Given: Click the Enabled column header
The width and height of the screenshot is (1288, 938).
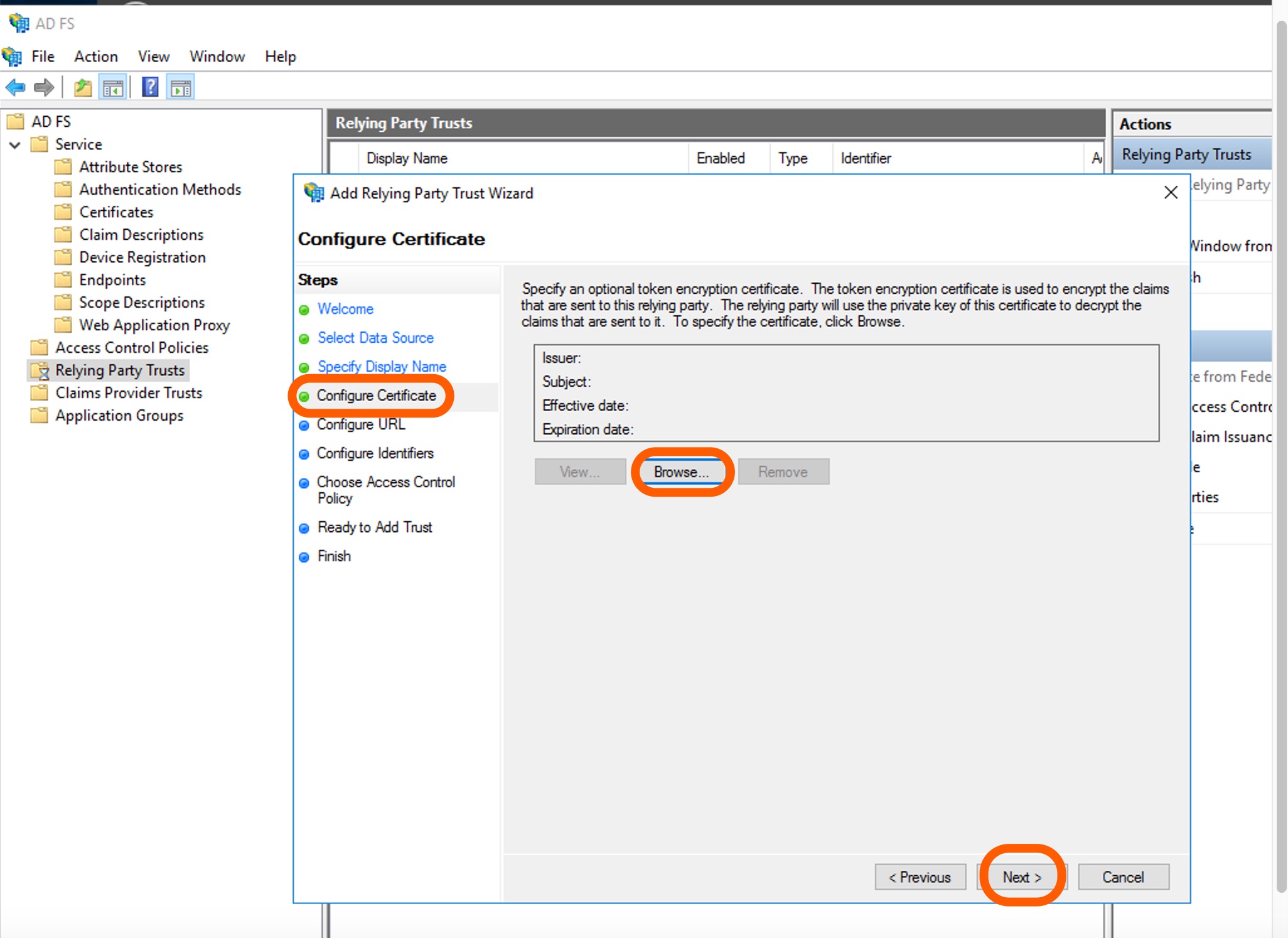Looking at the screenshot, I should click(720, 158).
